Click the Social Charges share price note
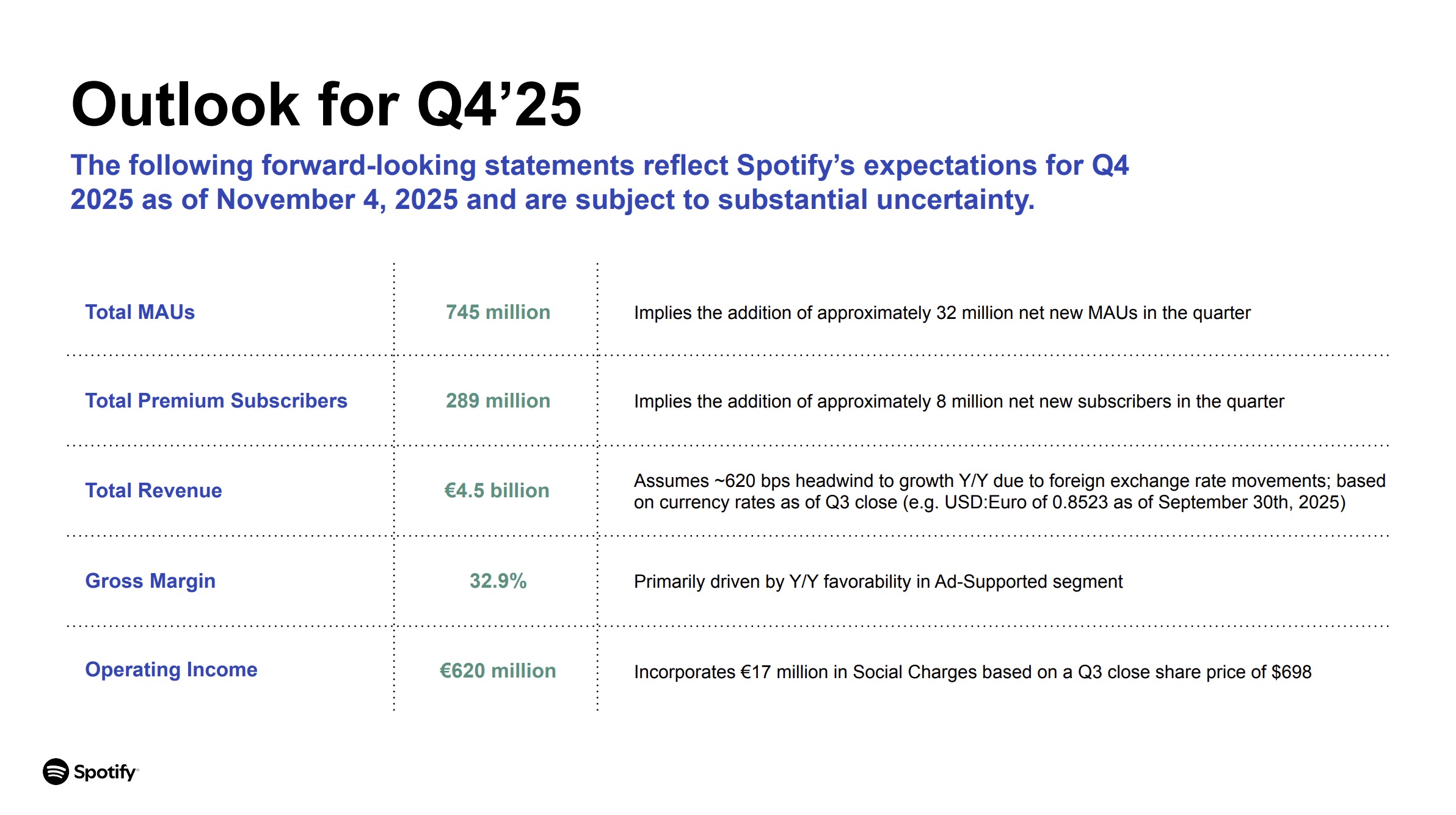 pyautogui.click(x=972, y=672)
